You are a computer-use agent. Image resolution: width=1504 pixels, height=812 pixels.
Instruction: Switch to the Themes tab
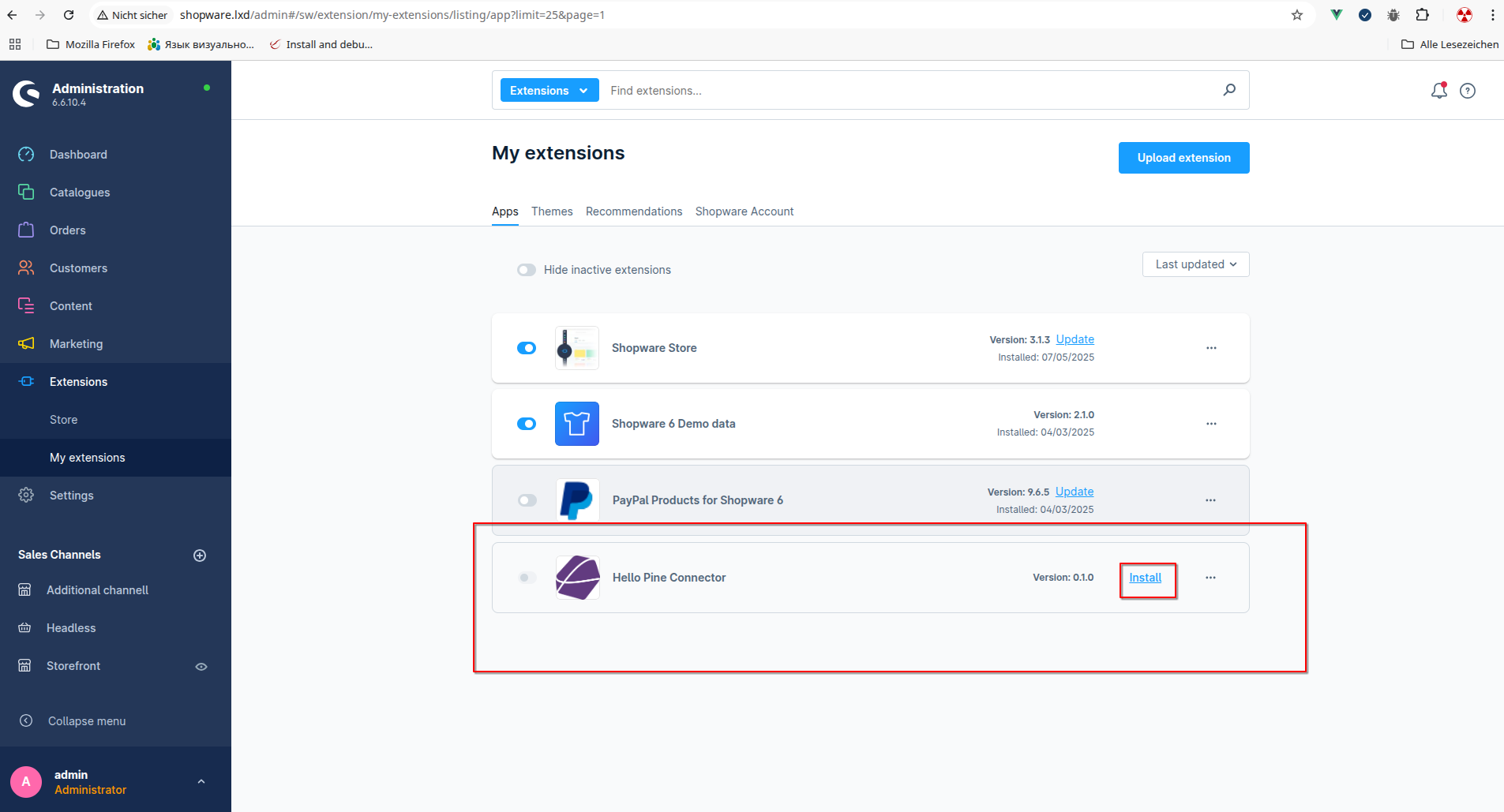pyautogui.click(x=552, y=211)
